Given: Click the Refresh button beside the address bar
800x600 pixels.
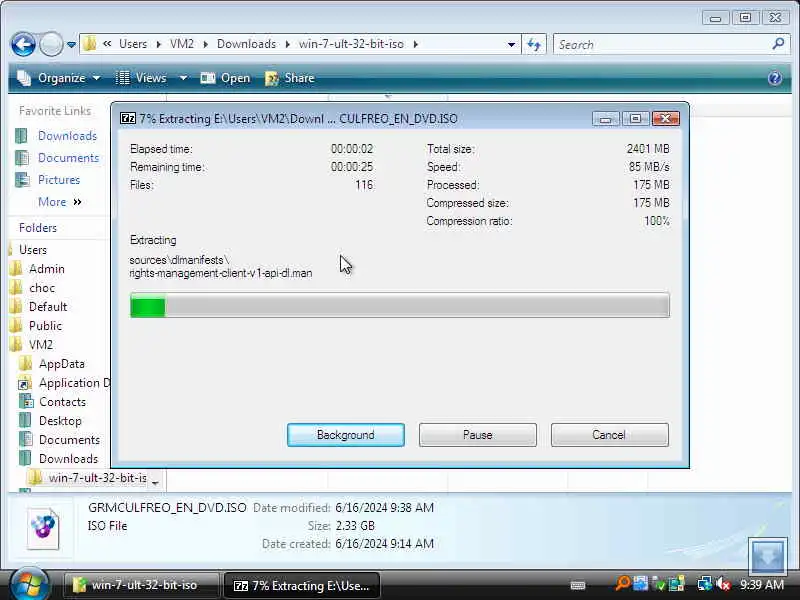Looking at the screenshot, I should point(534,44).
